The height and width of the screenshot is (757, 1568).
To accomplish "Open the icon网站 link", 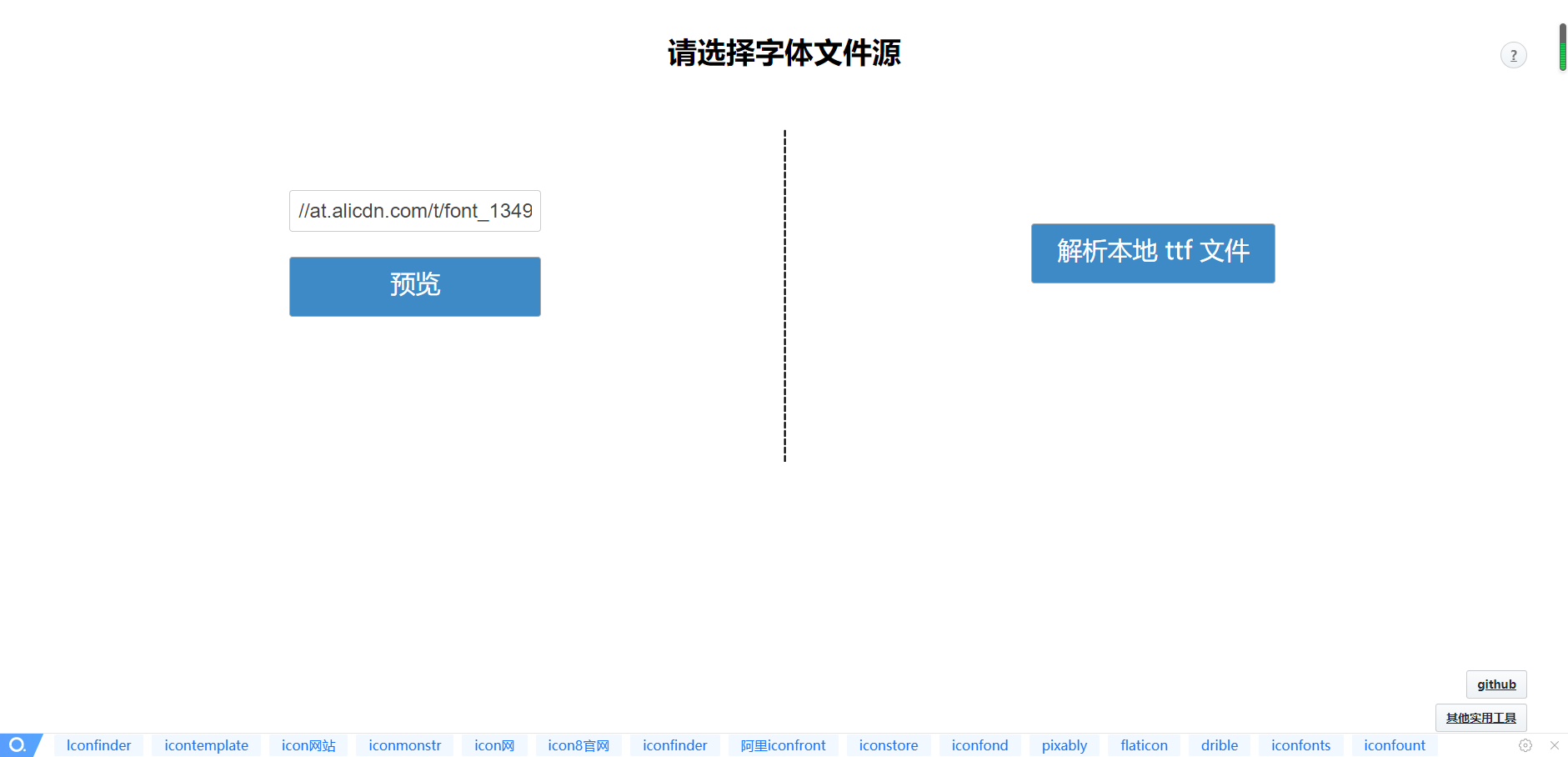I will [308, 744].
